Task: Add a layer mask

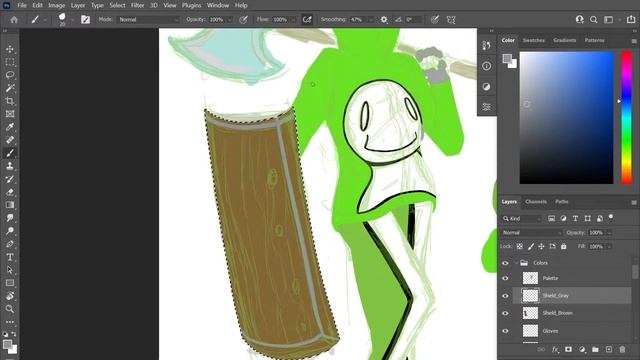Action: (568, 350)
